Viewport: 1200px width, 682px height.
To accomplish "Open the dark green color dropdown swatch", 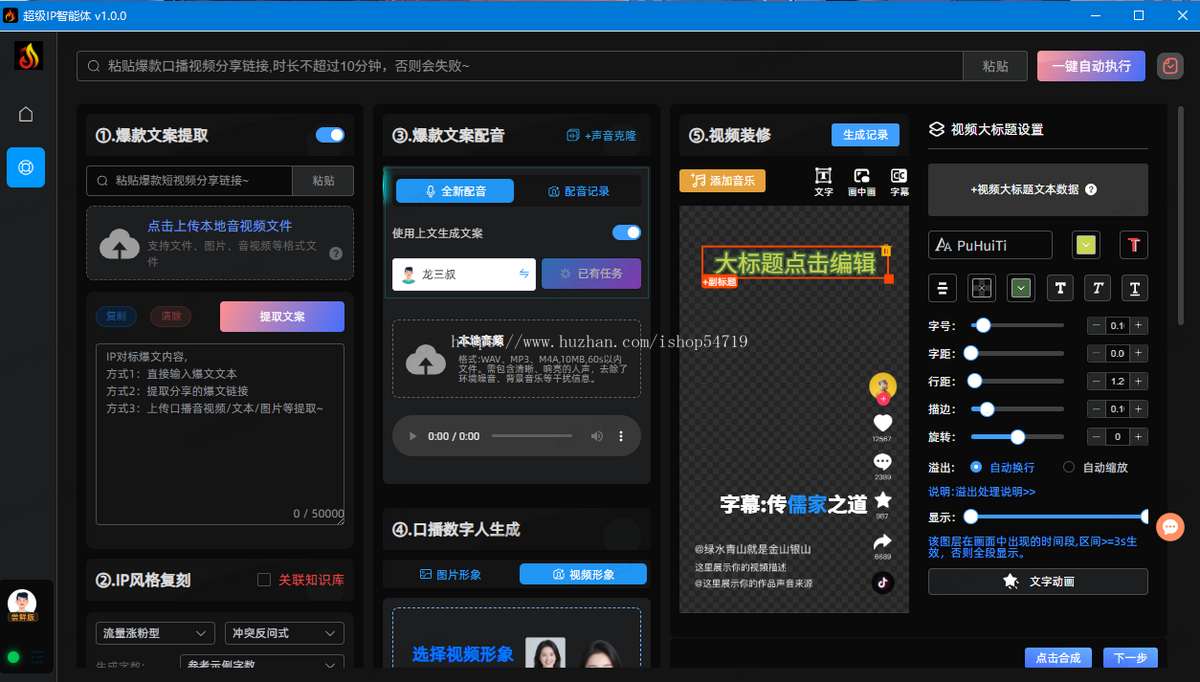I will click(x=1021, y=288).
